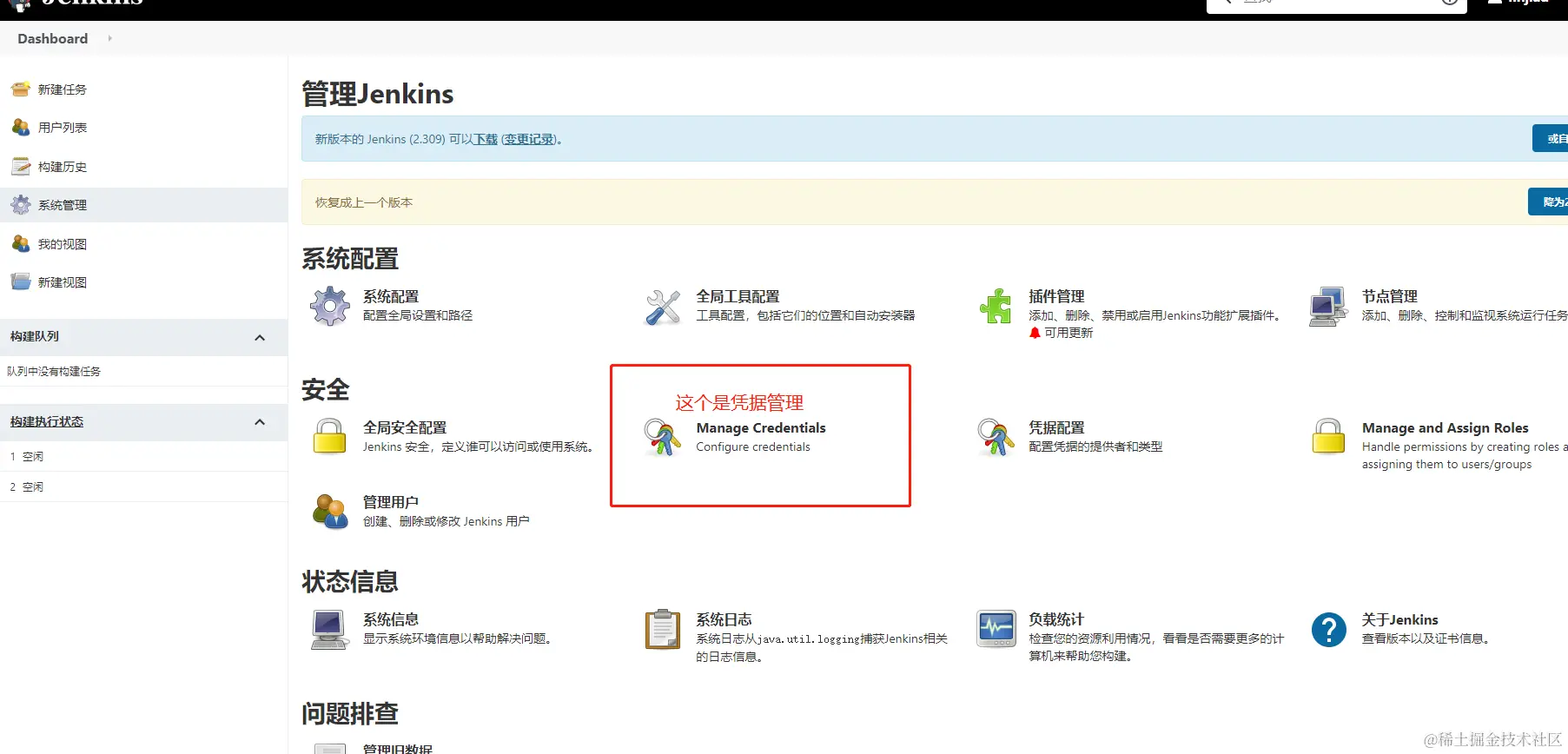Select the 恢复成上一个版本 message text
This screenshot has width=1568, height=754.
click(x=364, y=202)
